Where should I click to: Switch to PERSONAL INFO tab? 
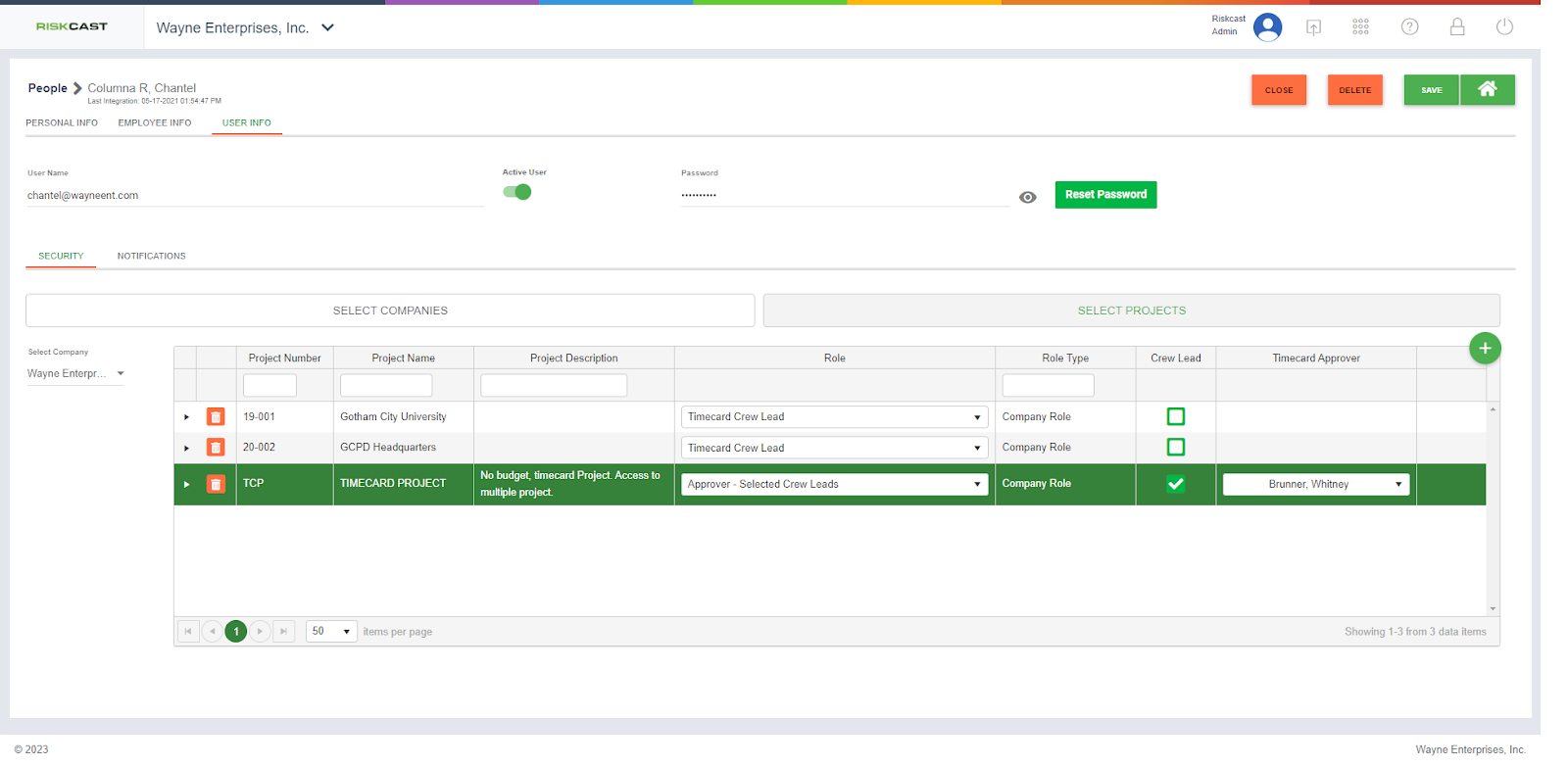pyautogui.click(x=62, y=122)
